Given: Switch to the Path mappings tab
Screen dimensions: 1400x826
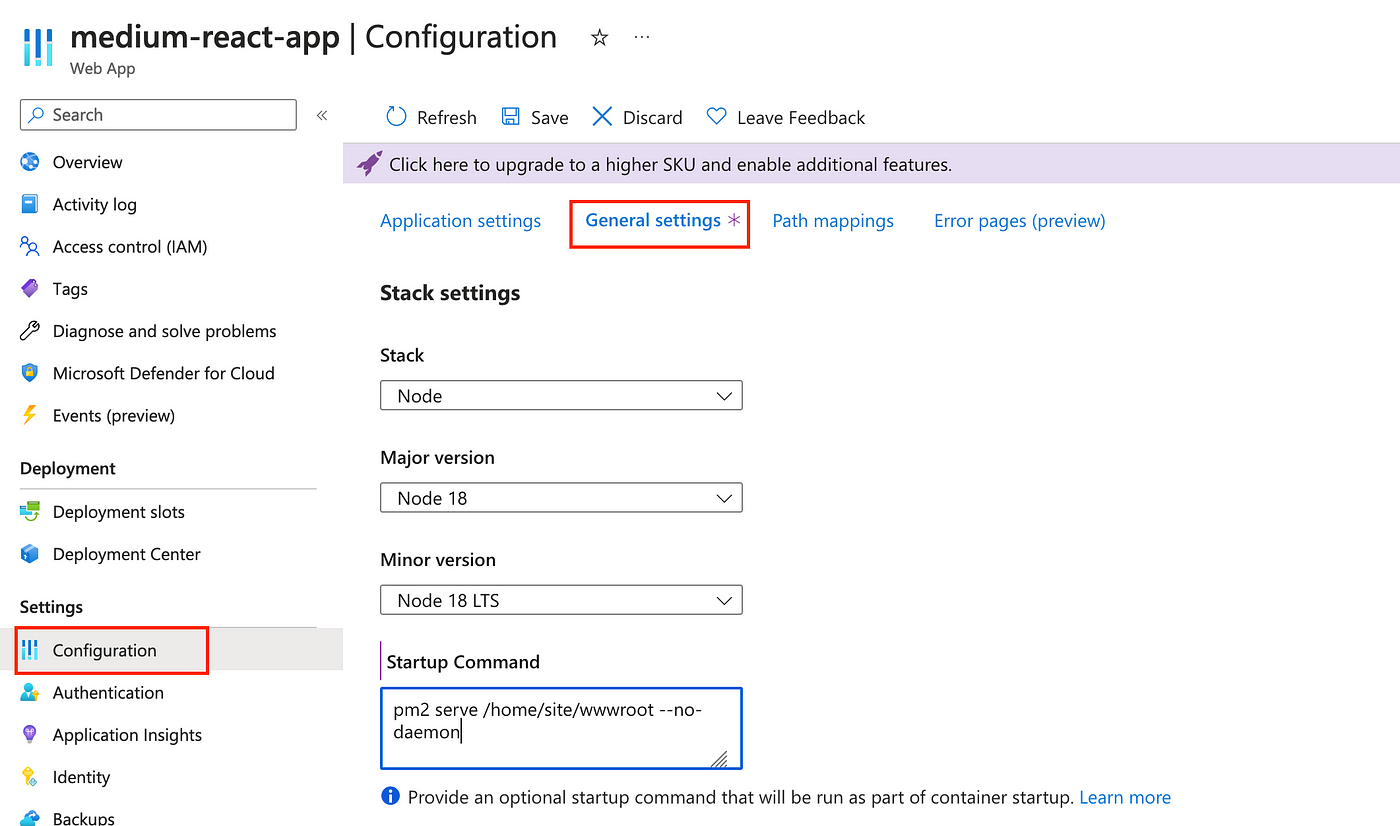Looking at the screenshot, I should pos(833,221).
